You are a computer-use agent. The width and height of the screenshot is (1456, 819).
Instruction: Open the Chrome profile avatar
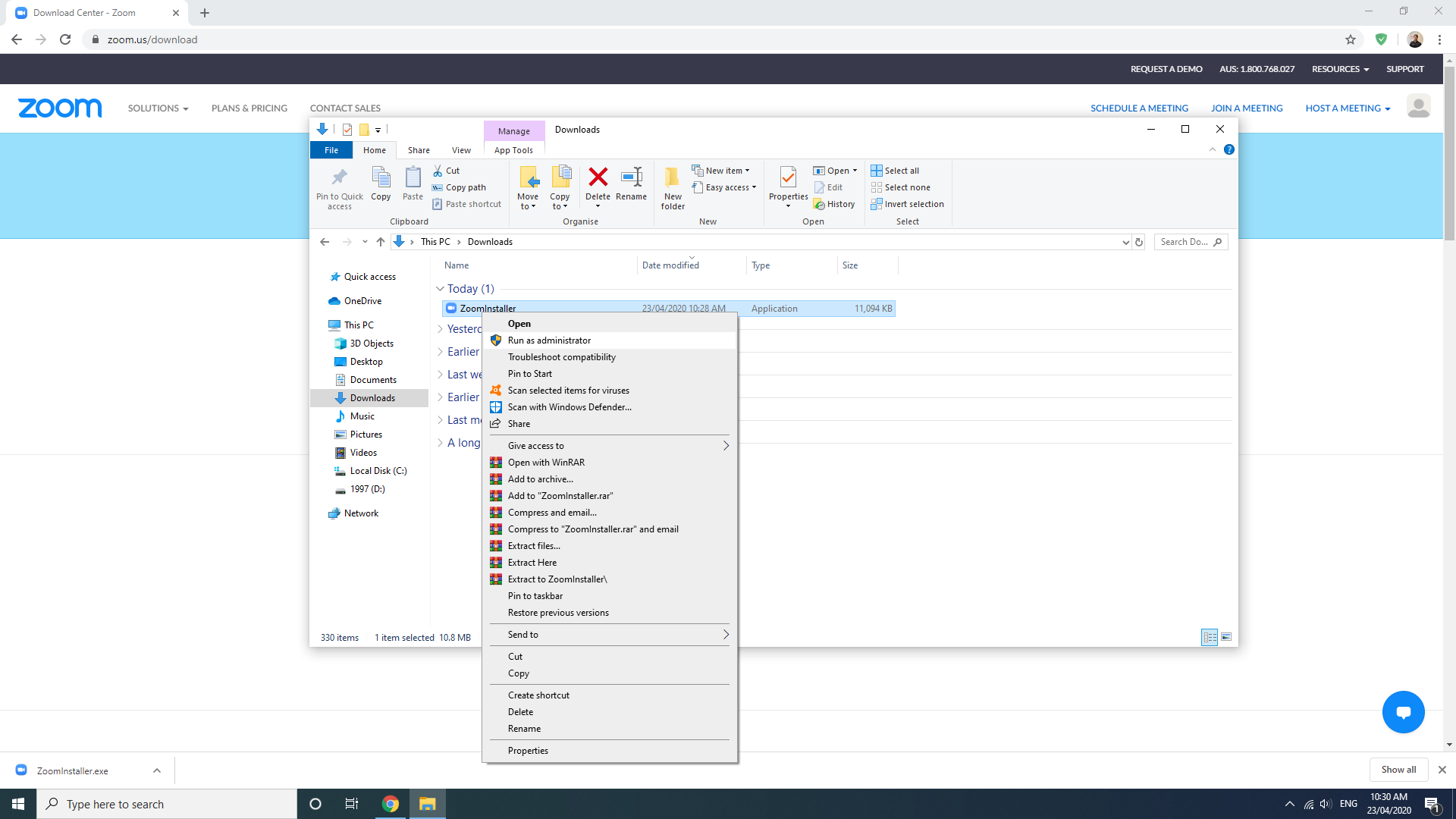click(x=1415, y=39)
